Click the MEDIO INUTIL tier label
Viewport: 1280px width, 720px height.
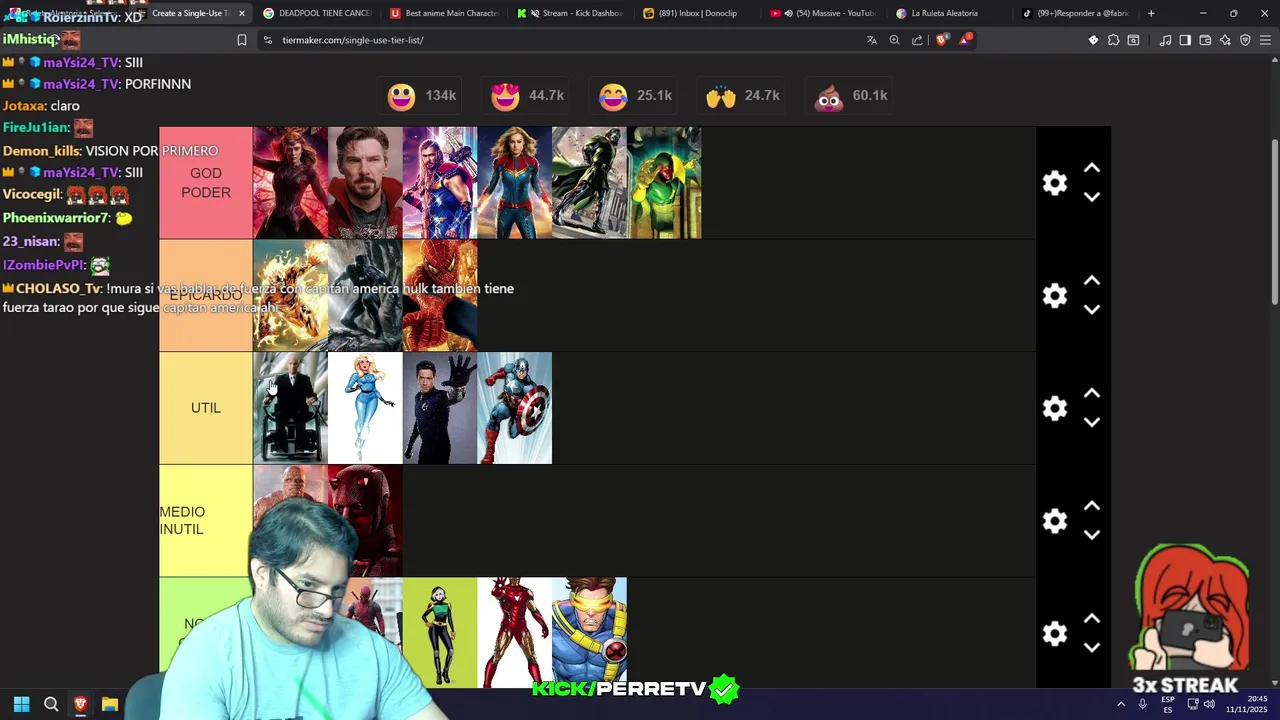[x=206, y=521]
